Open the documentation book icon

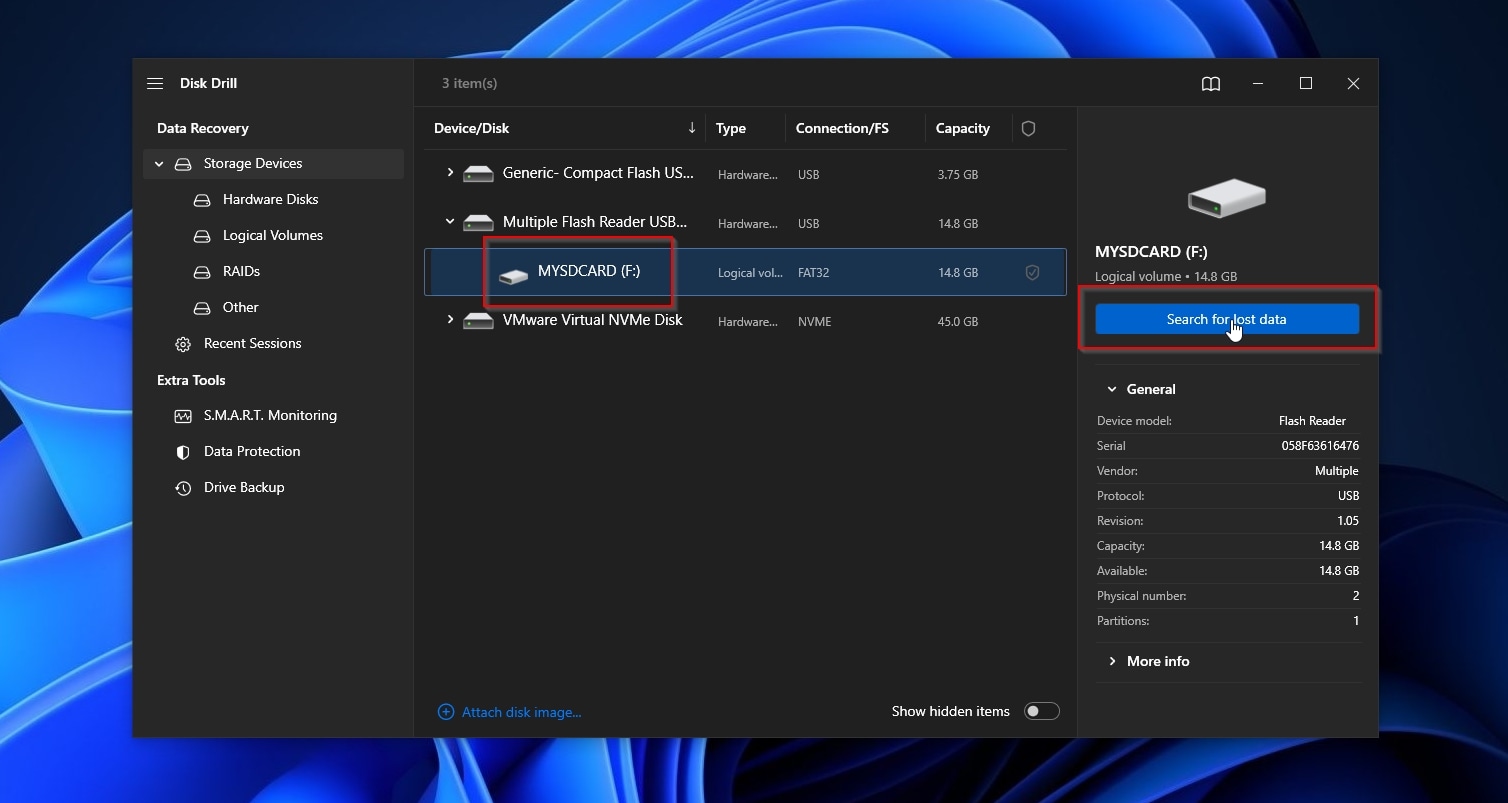pyautogui.click(x=1210, y=84)
